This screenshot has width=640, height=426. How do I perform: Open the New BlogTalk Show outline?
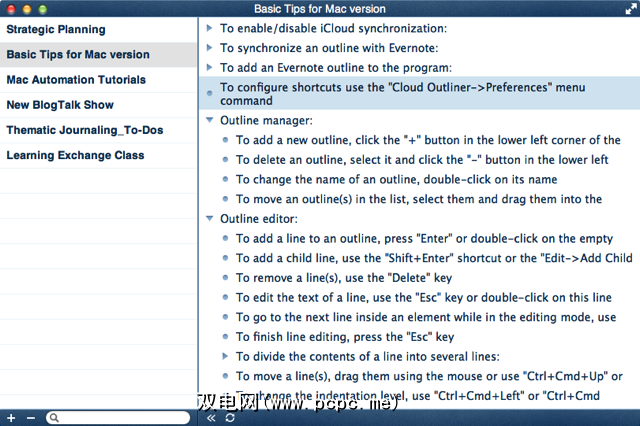click(98, 105)
